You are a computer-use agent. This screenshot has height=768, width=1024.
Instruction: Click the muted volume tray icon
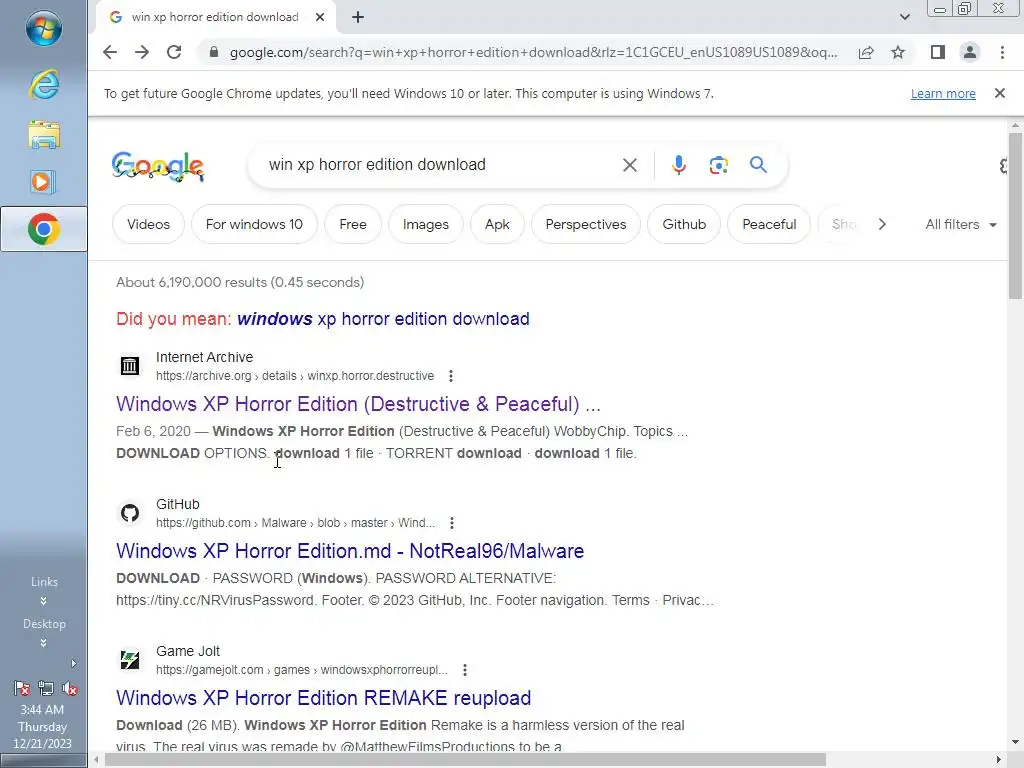[70, 688]
